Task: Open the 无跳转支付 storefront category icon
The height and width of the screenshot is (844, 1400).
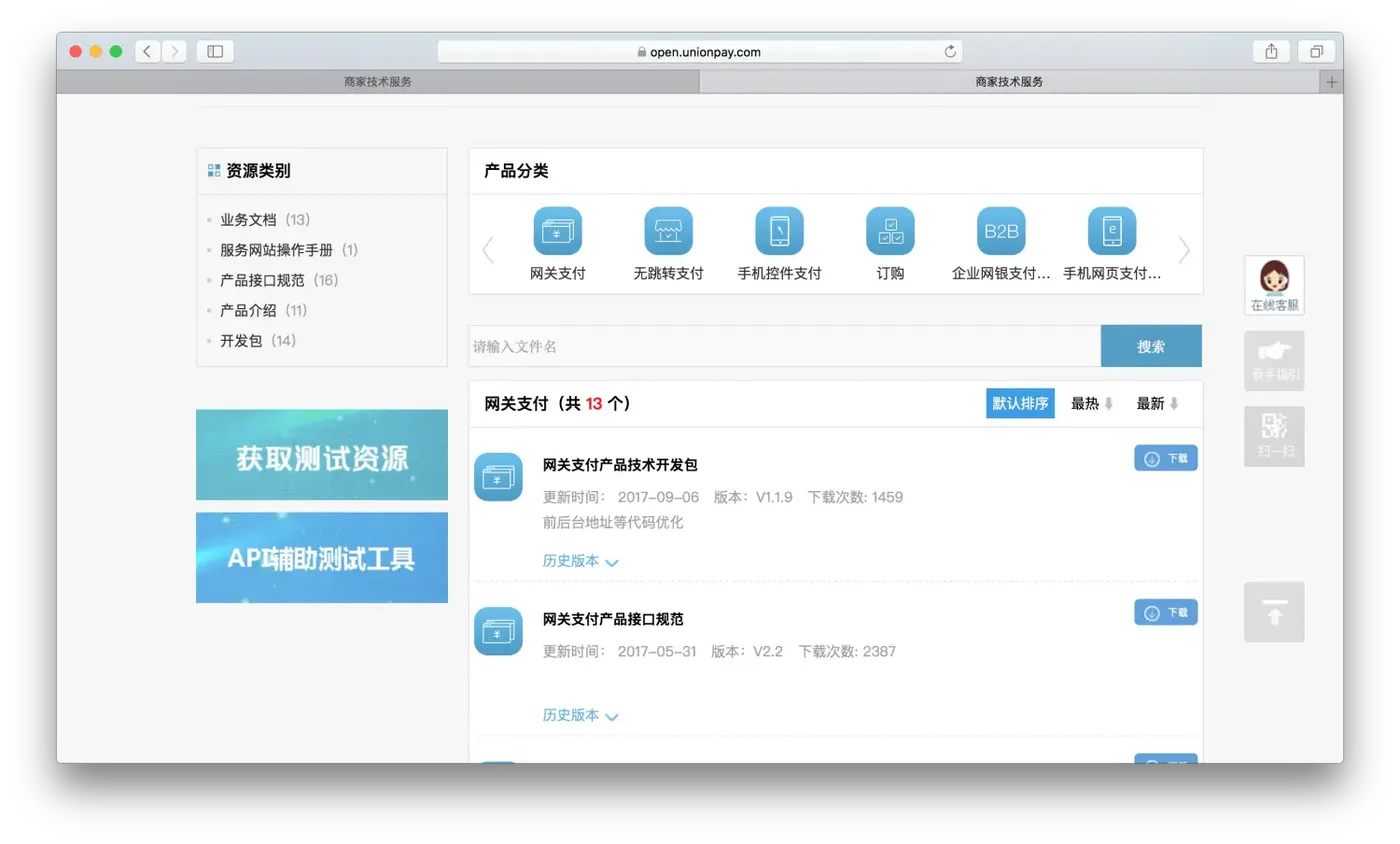Action: pyautogui.click(x=668, y=230)
